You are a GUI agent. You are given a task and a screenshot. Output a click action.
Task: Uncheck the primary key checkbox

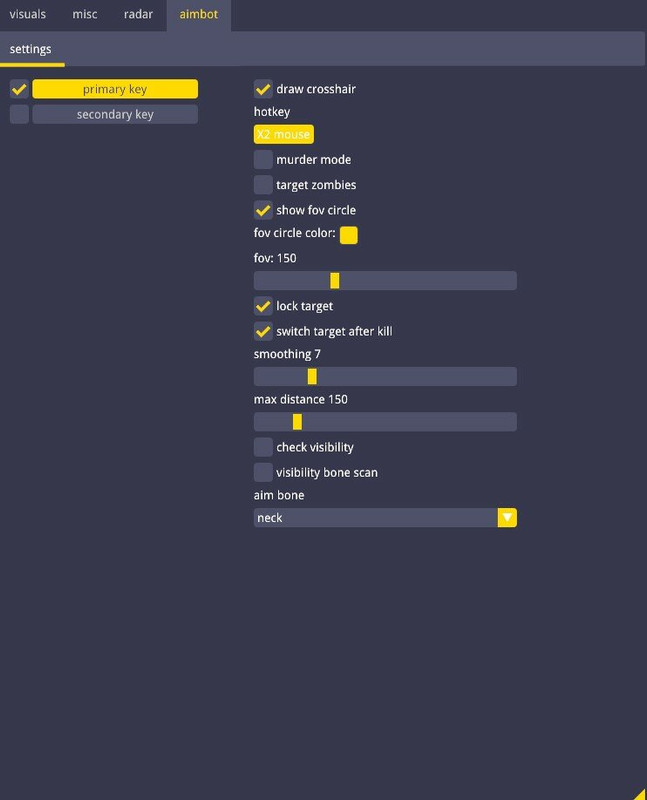[19, 89]
